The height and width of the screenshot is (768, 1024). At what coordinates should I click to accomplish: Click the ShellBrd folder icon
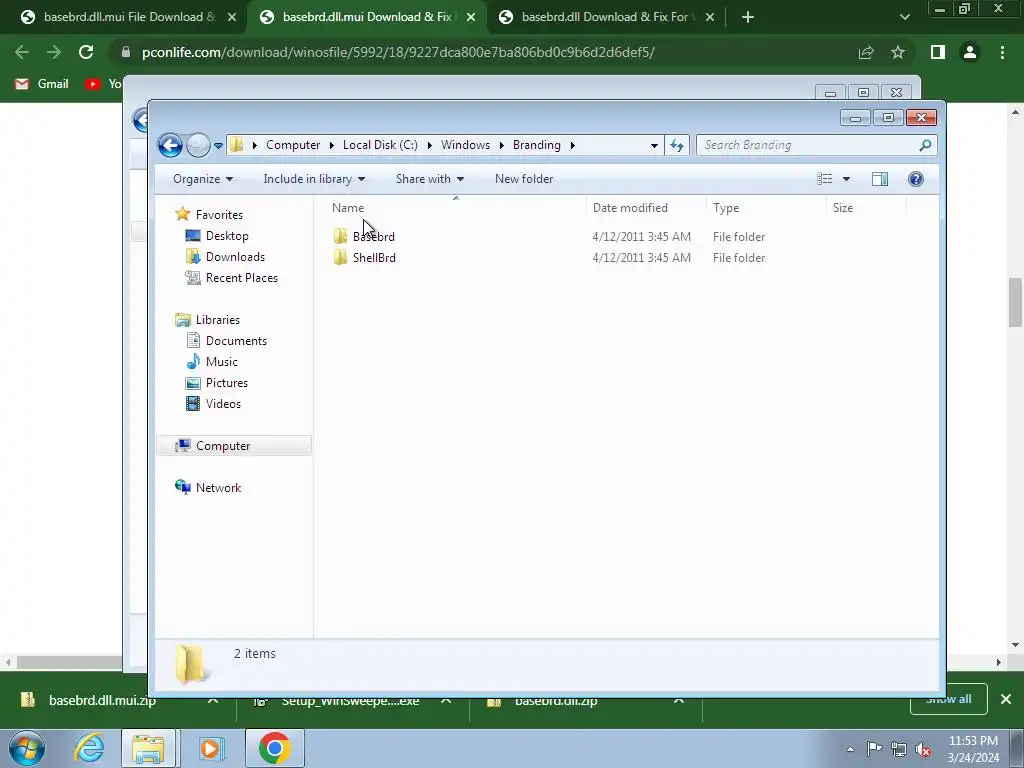[x=340, y=257]
